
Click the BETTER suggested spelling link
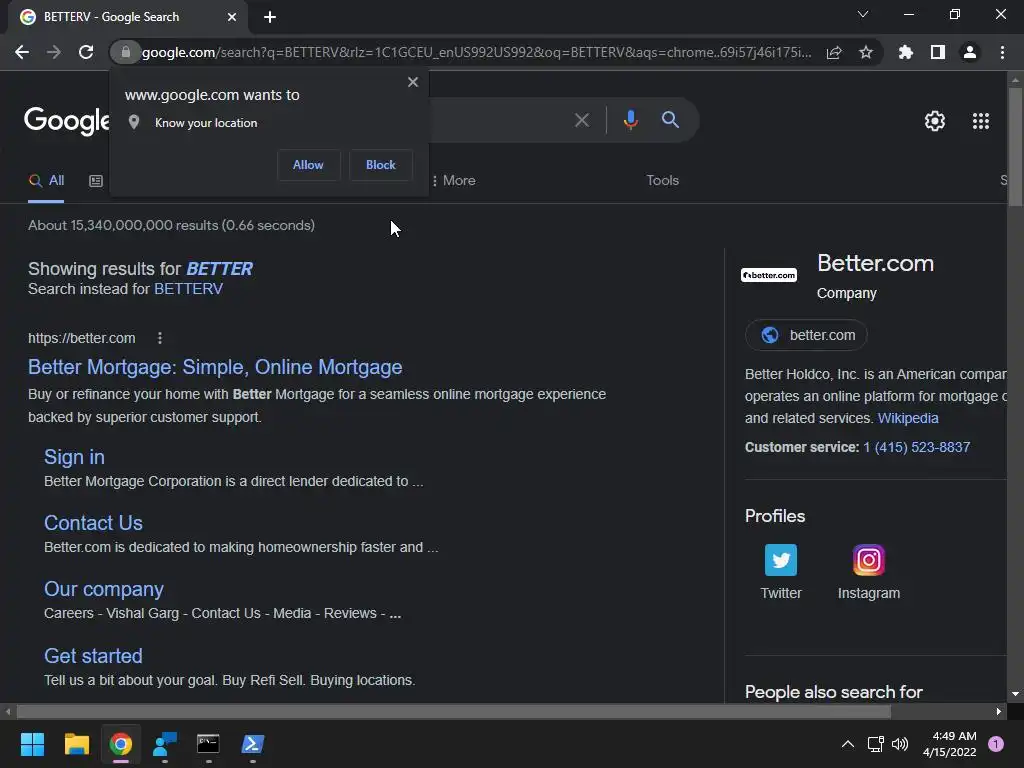(219, 269)
